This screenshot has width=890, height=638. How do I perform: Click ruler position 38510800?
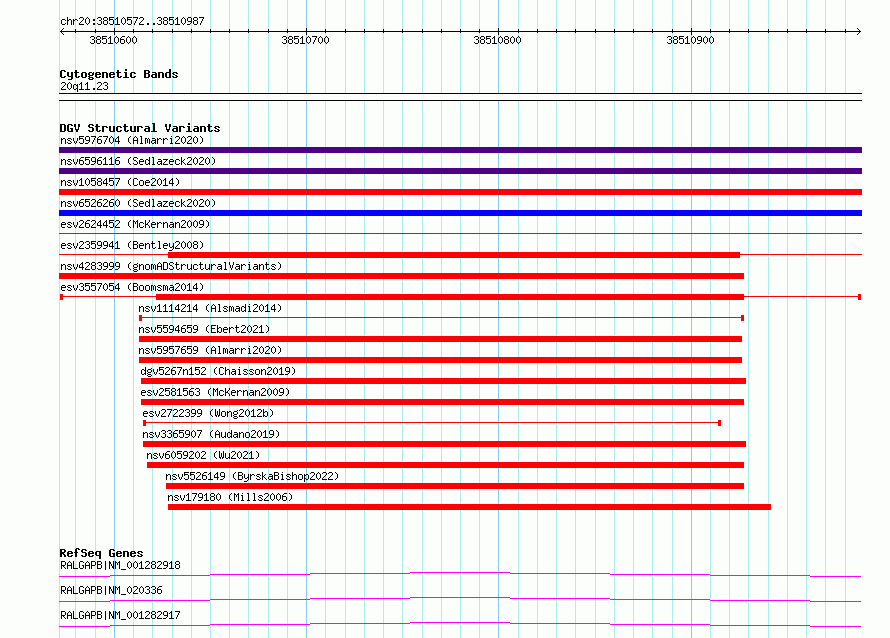coord(497,40)
